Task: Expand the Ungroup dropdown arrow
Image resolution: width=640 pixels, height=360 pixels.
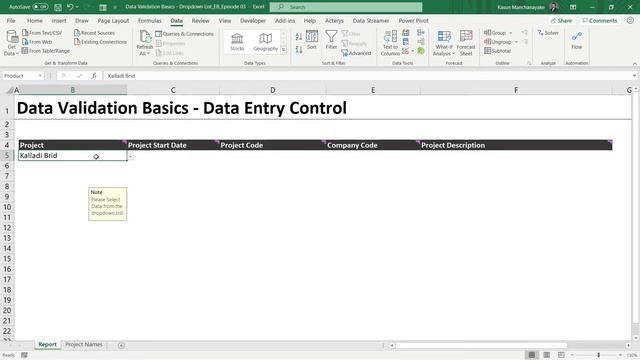Action: (x=516, y=42)
